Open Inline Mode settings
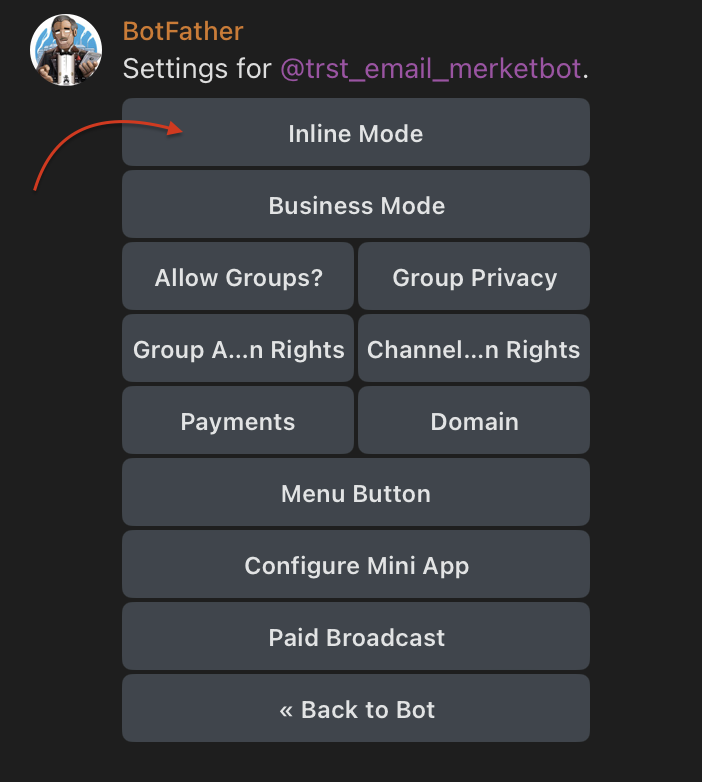702x782 pixels. pyautogui.click(x=355, y=133)
